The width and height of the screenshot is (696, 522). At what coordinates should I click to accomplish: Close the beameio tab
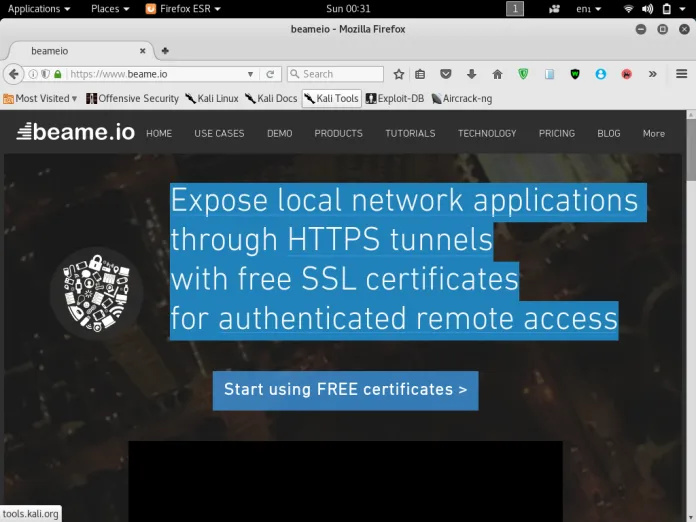click(x=143, y=50)
